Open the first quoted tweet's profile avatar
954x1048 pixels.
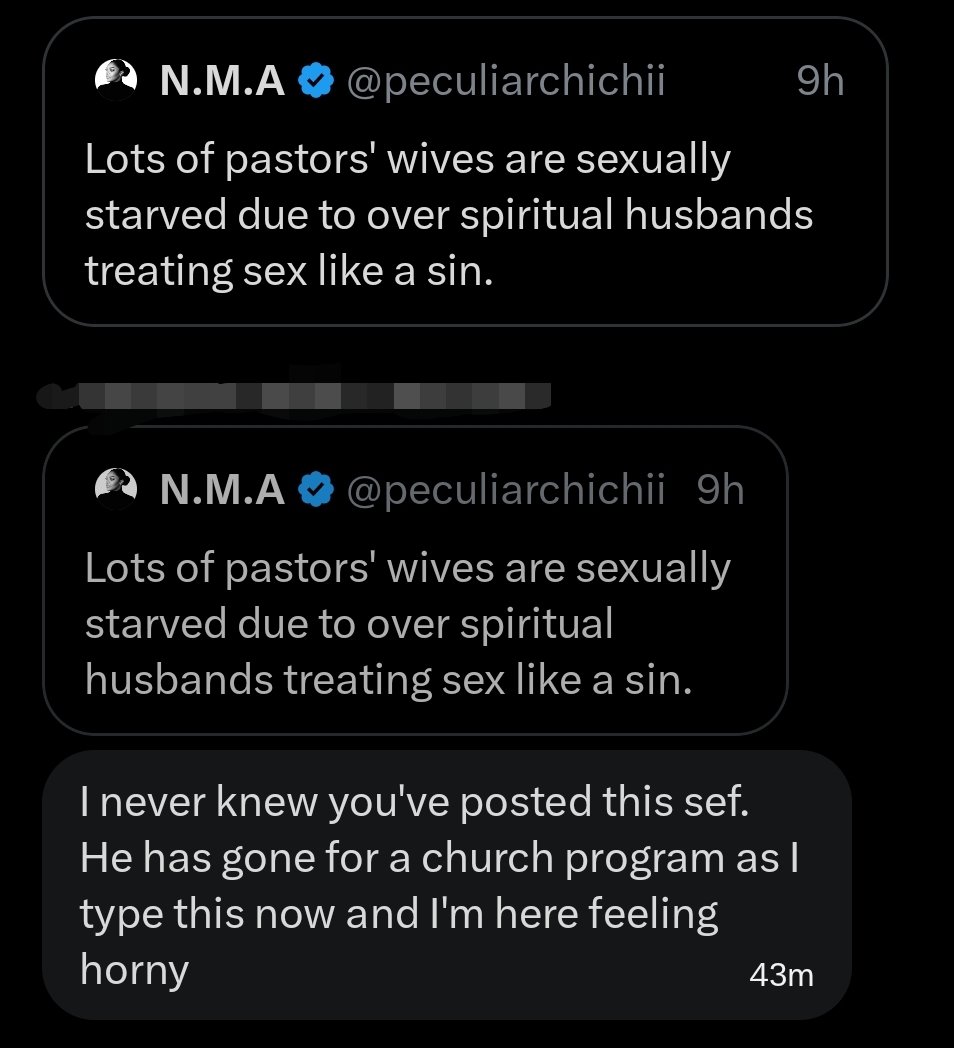click(x=115, y=81)
